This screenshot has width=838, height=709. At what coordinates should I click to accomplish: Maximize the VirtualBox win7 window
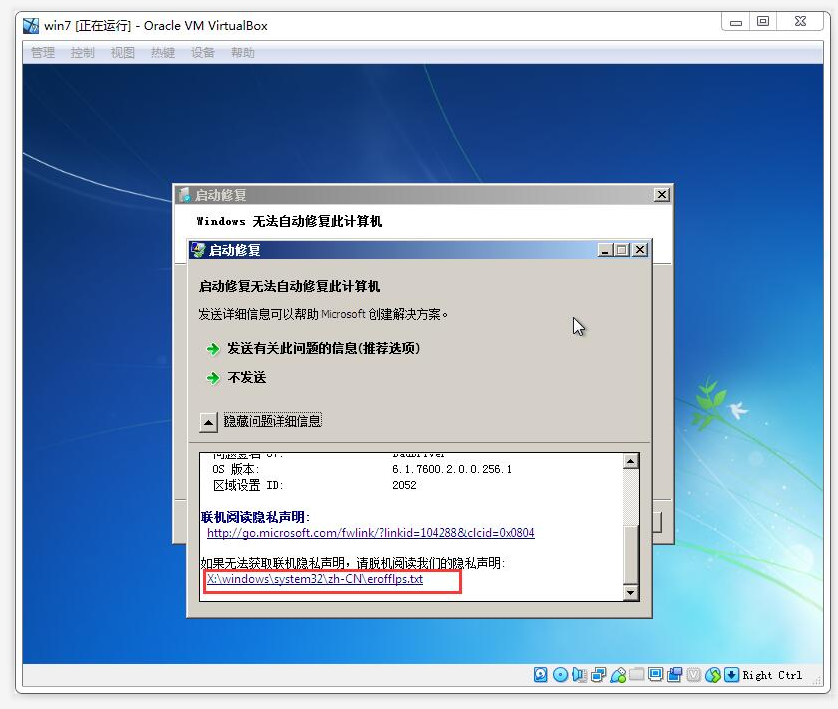pyautogui.click(x=763, y=22)
